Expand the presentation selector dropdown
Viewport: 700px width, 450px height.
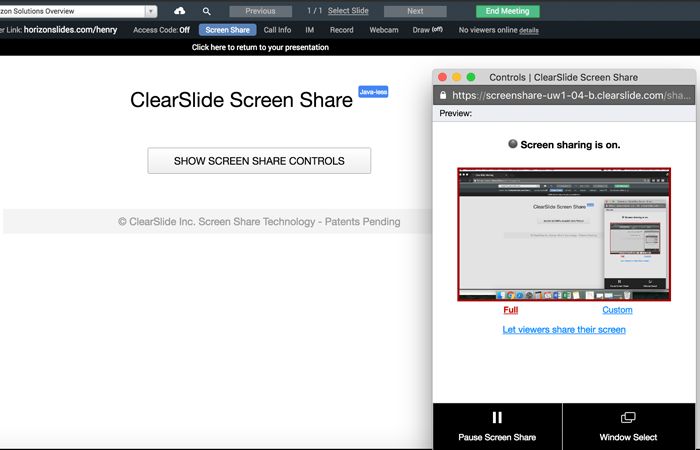pos(150,11)
